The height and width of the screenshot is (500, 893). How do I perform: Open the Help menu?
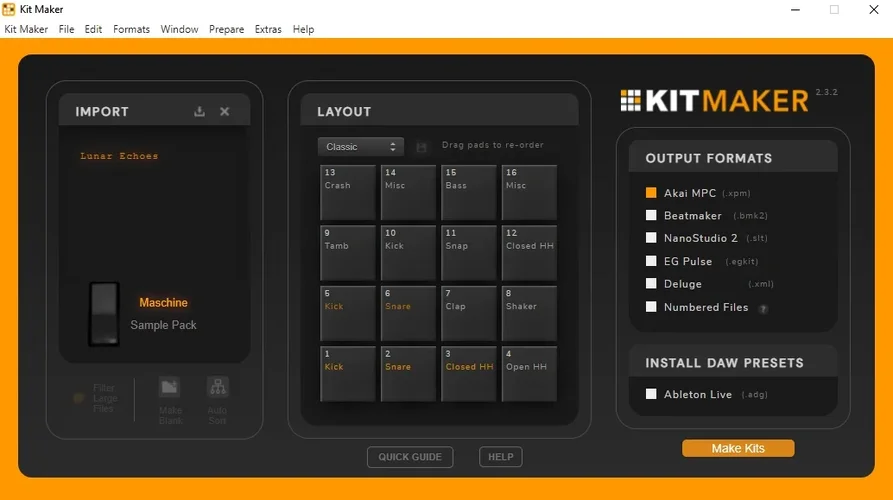click(x=303, y=29)
